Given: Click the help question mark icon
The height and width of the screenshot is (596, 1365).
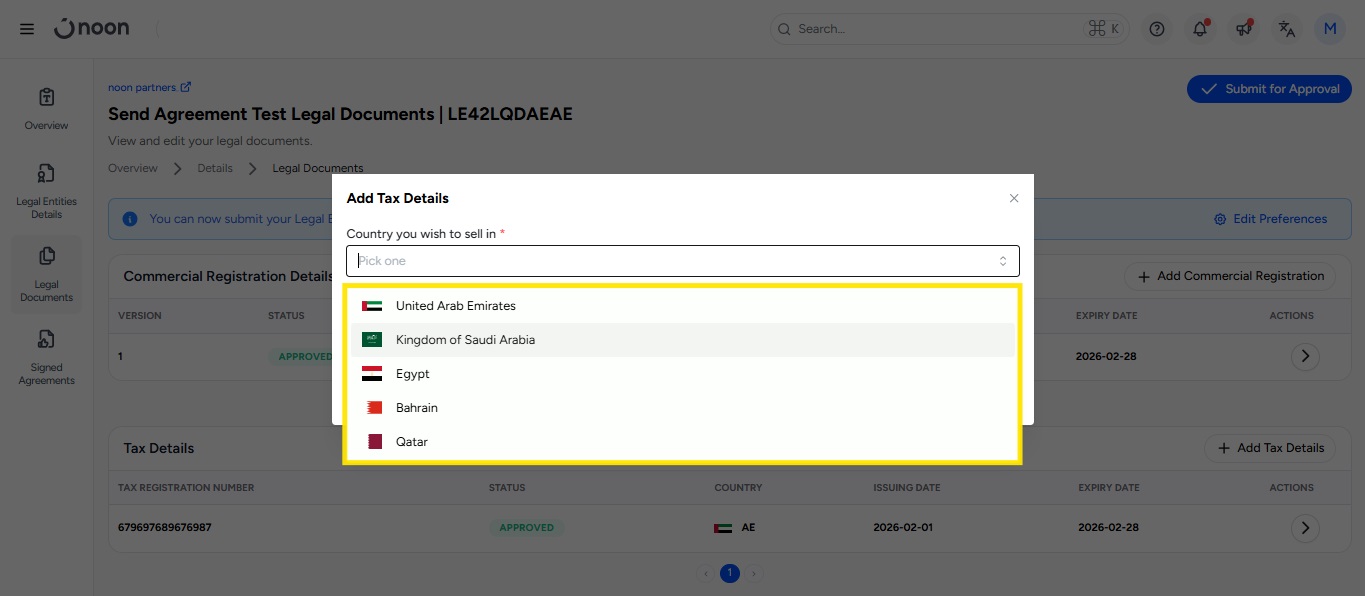Looking at the screenshot, I should pyautogui.click(x=1157, y=29).
